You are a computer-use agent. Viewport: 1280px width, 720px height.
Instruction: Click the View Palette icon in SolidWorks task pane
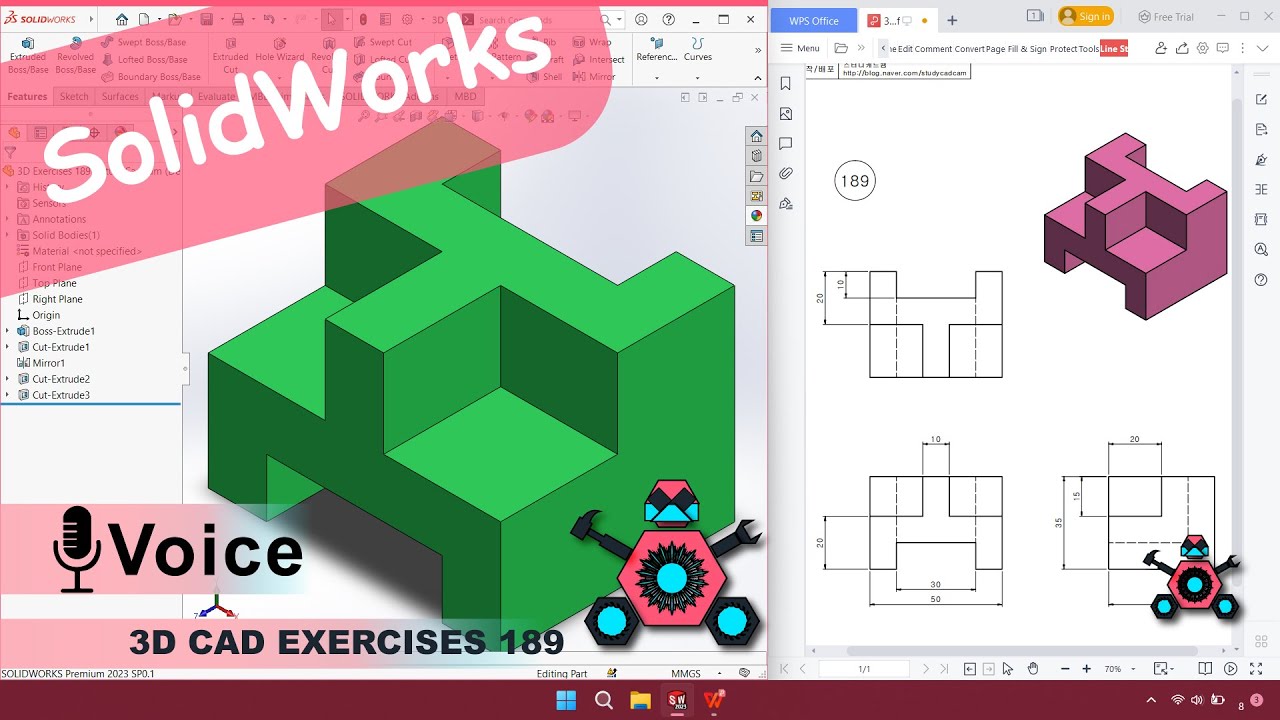756,196
